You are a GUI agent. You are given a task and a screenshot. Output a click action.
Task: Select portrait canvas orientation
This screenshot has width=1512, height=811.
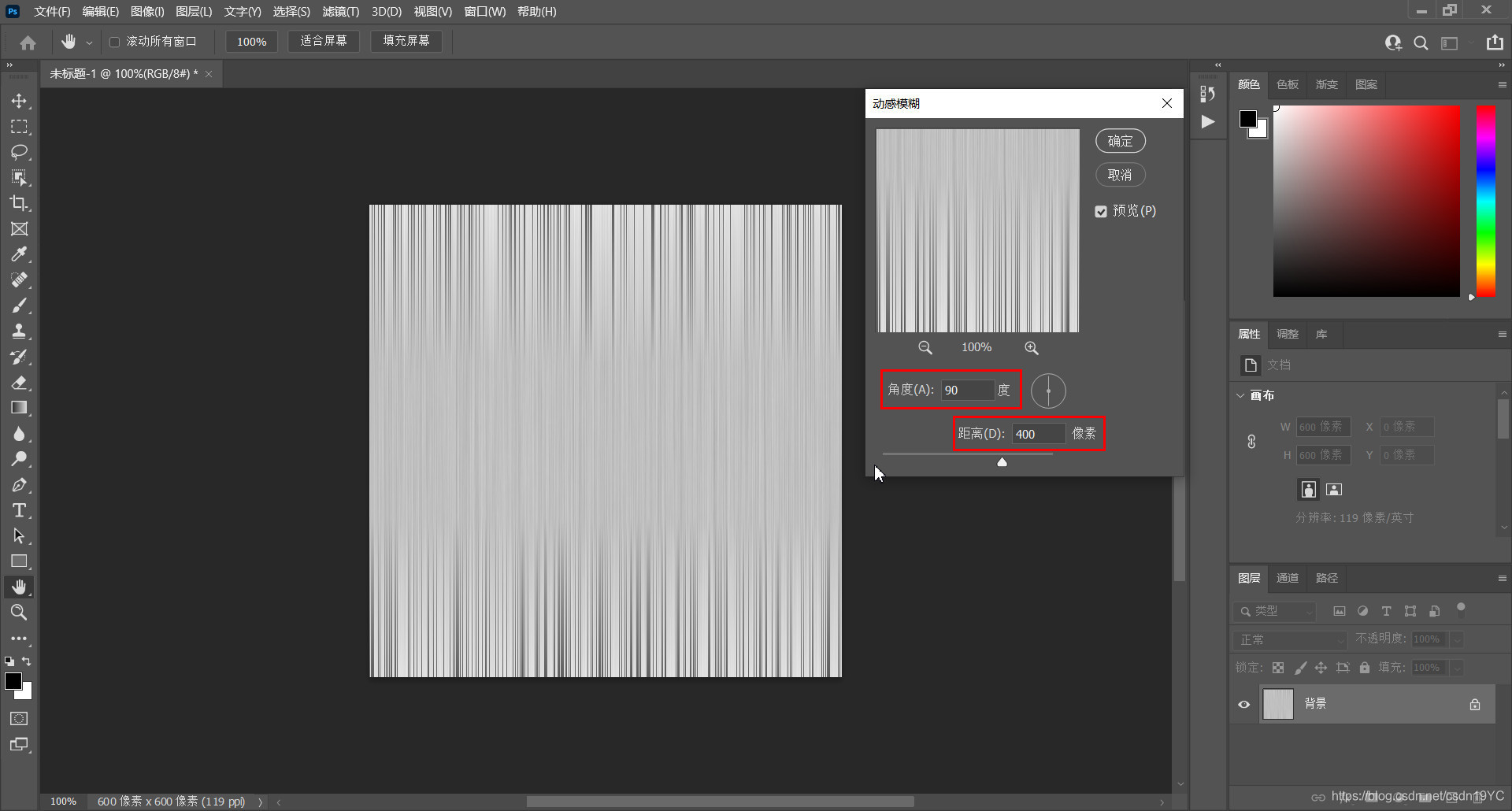click(1308, 490)
